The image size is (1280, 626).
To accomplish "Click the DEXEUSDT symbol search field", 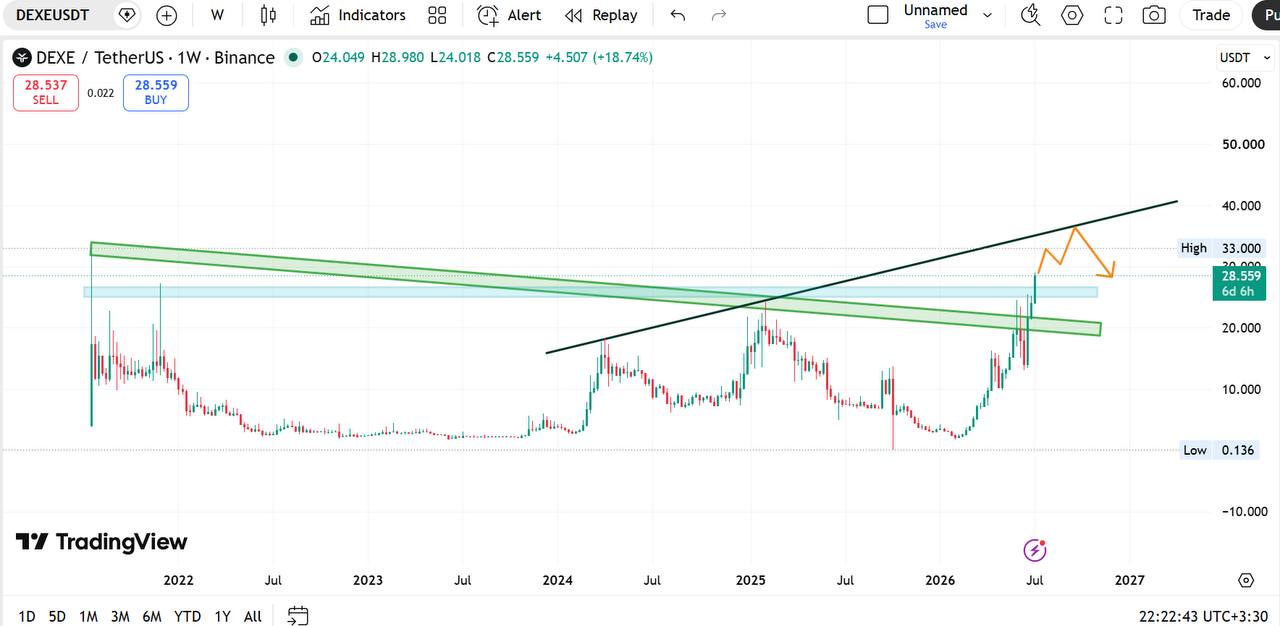I will pos(53,15).
